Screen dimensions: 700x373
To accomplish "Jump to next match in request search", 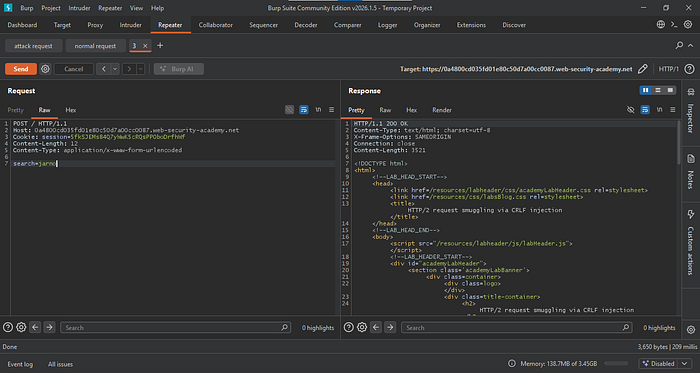I will [x=49, y=327].
